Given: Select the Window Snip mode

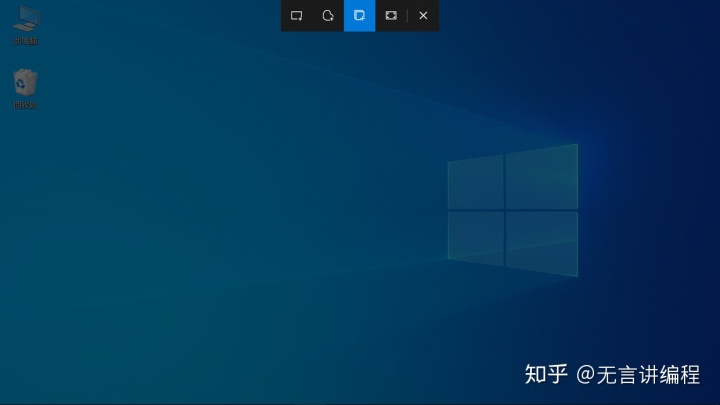Looking at the screenshot, I should [x=360, y=16].
